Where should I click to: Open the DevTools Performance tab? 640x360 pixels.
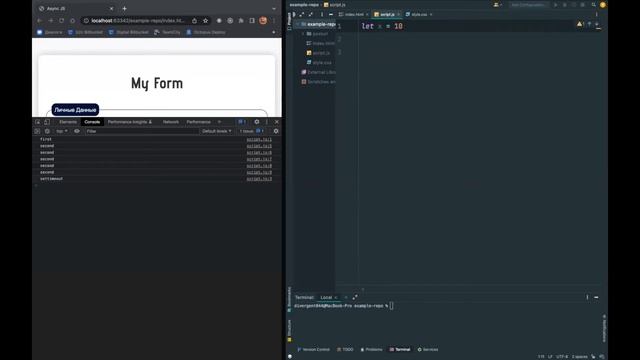click(x=198, y=122)
